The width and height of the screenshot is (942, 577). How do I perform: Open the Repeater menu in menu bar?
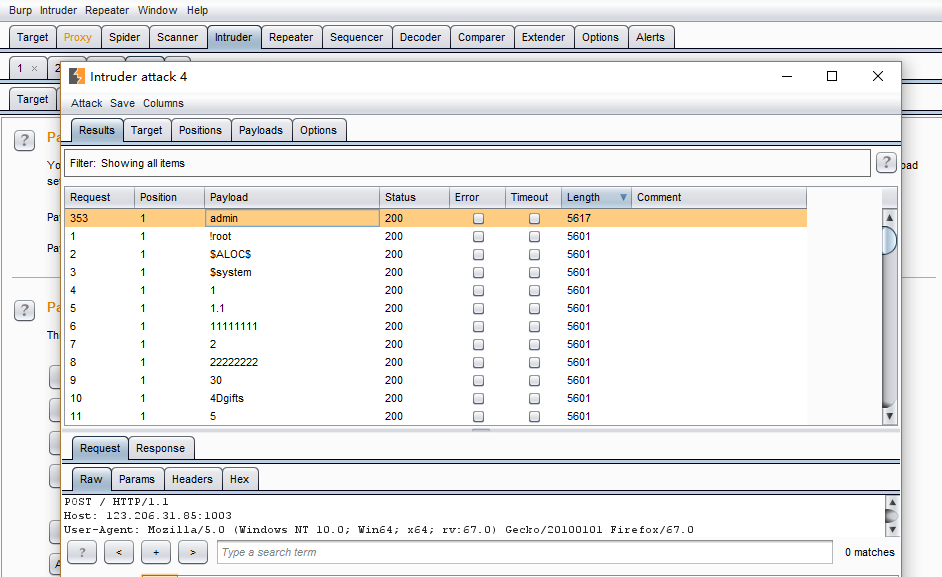(107, 10)
